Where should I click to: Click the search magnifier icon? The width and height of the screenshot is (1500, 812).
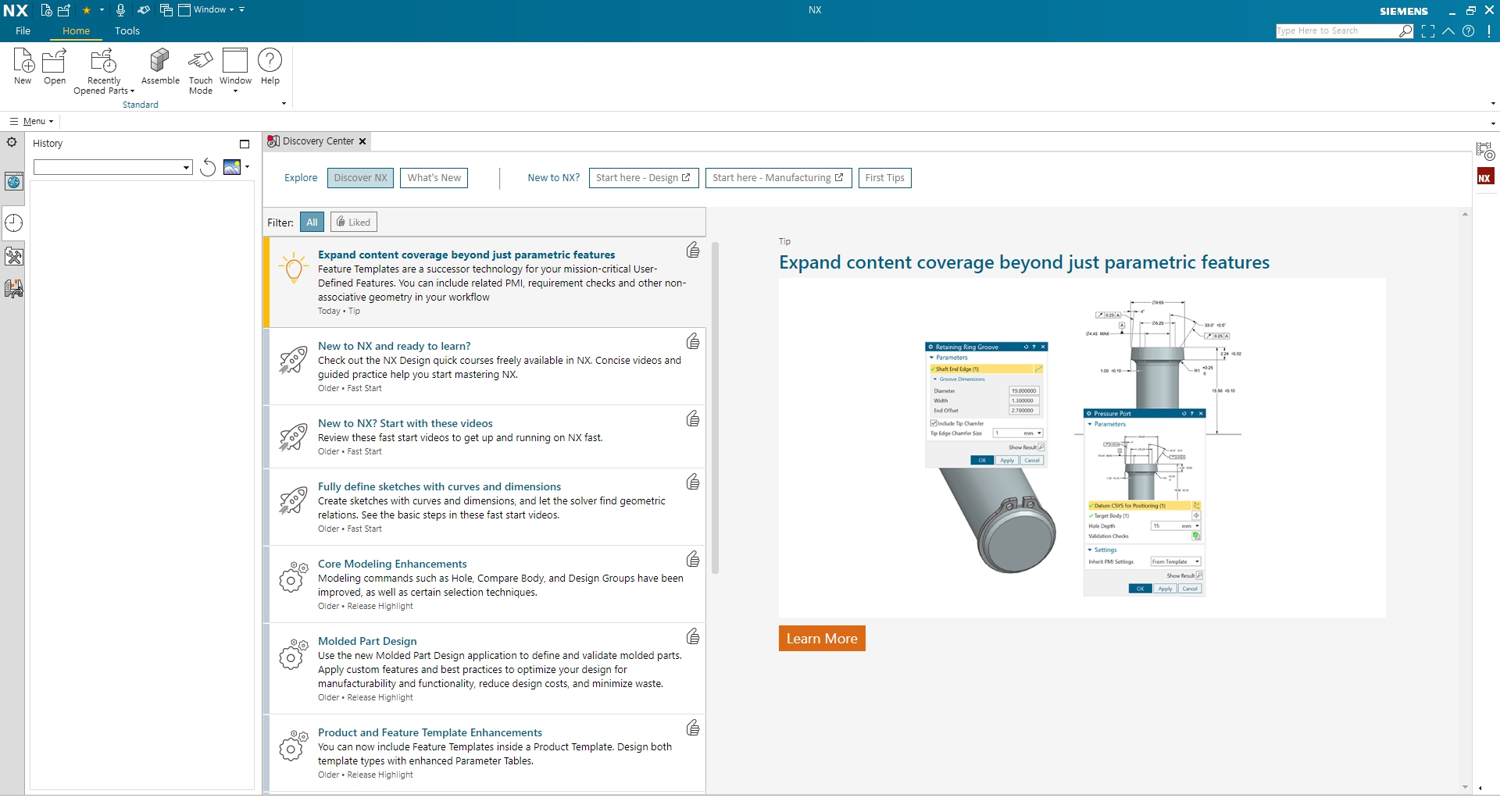pos(1406,31)
